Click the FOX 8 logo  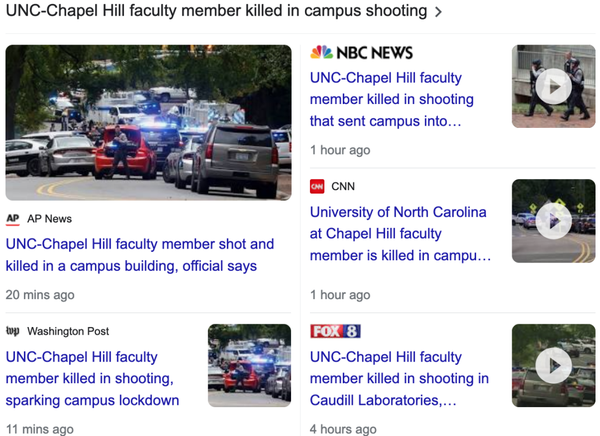coord(335,331)
